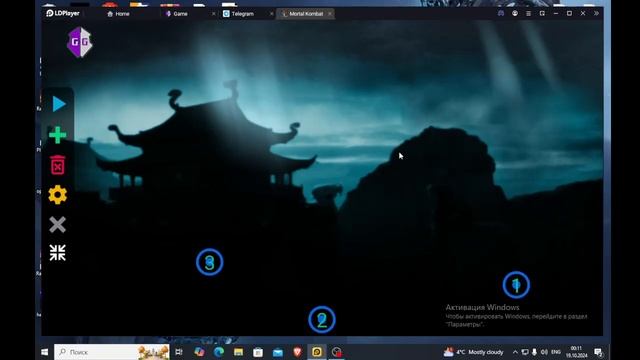Image resolution: width=640 pixels, height=360 pixels.
Task: Open Microsoft Edge from taskbar
Action: click(x=219, y=352)
